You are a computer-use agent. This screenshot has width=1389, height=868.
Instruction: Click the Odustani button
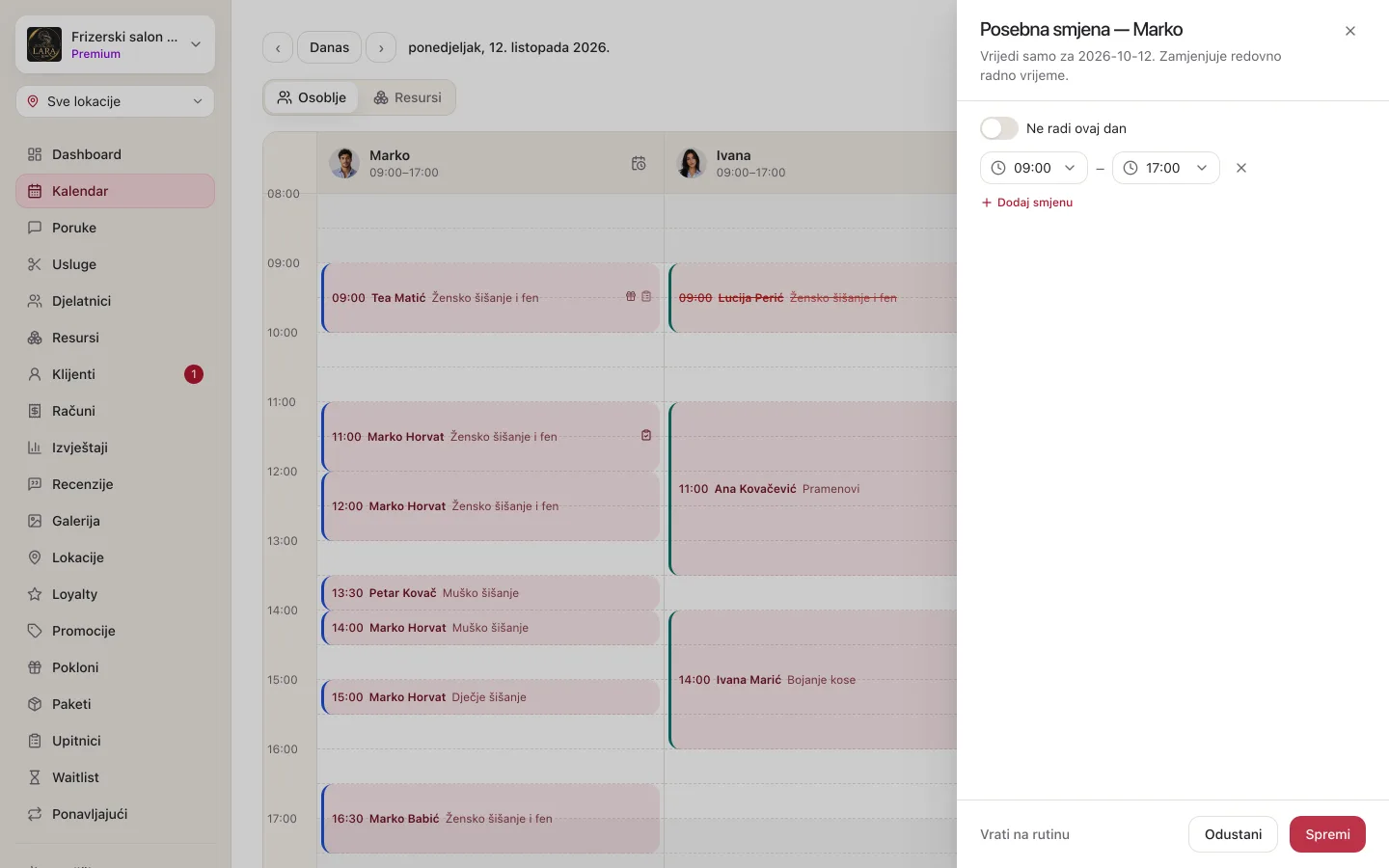pyautogui.click(x=1233, y=834)
